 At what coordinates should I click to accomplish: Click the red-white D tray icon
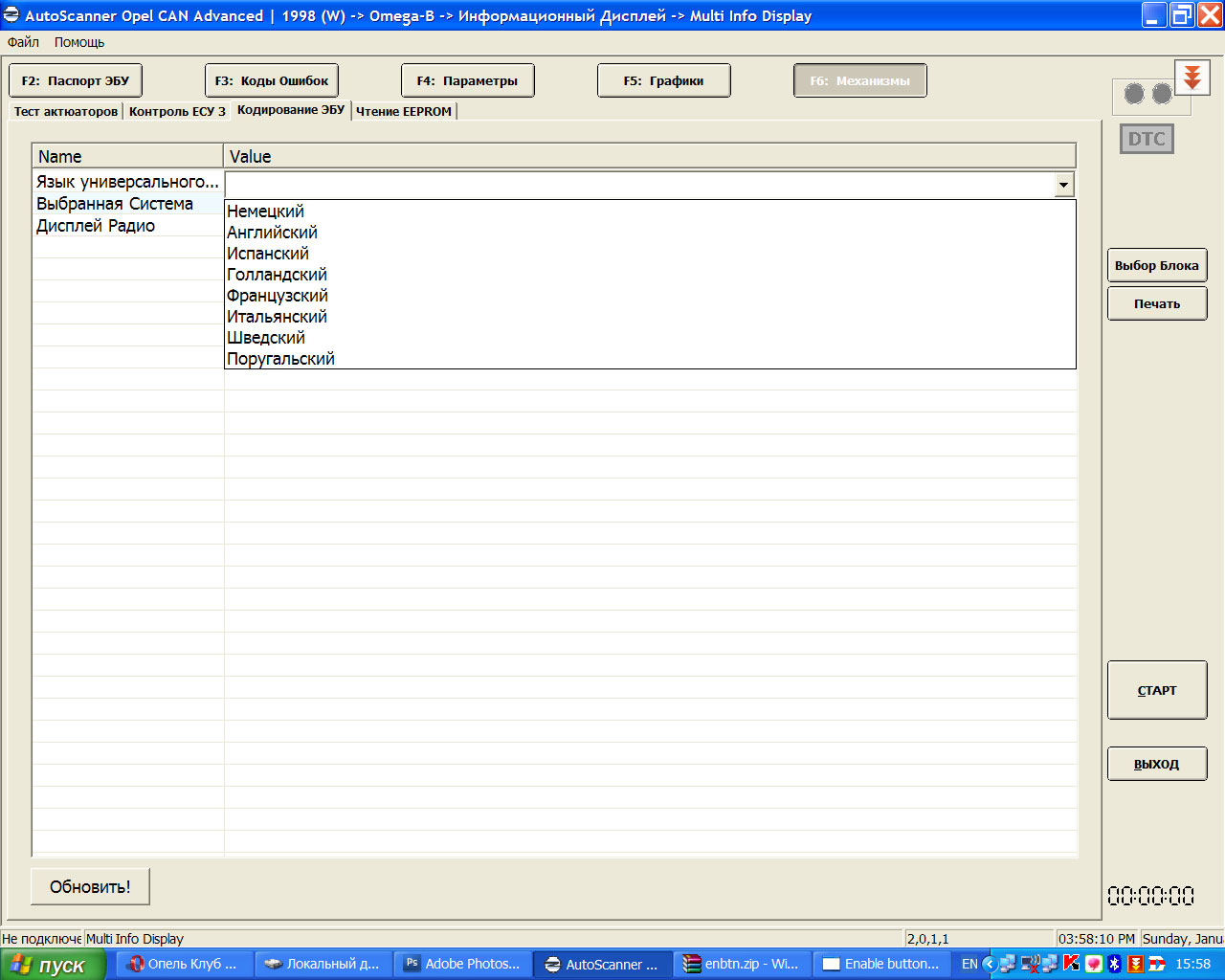1156,964
